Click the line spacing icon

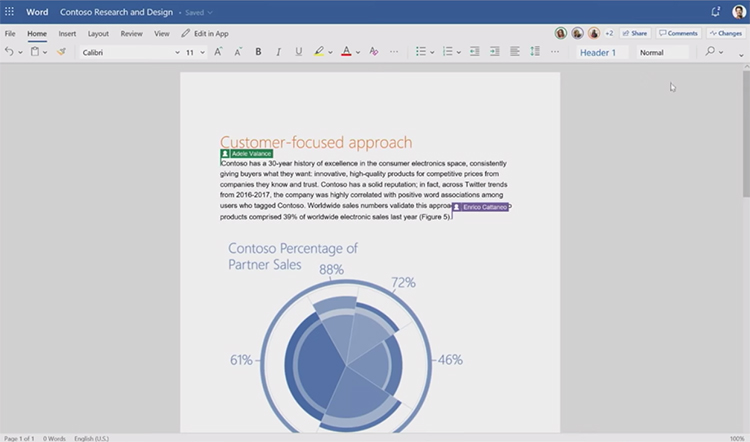click(535, 51)
